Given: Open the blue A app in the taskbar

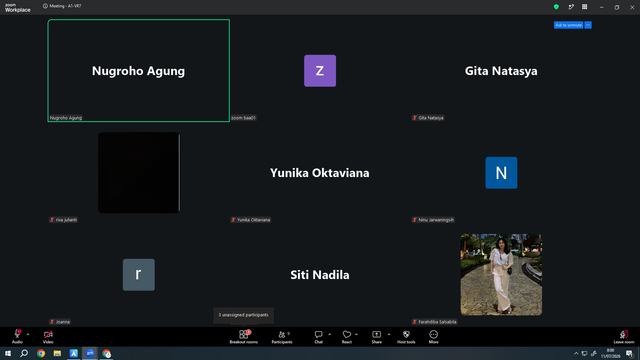Looking at the screenshot, I should point(73,353).
